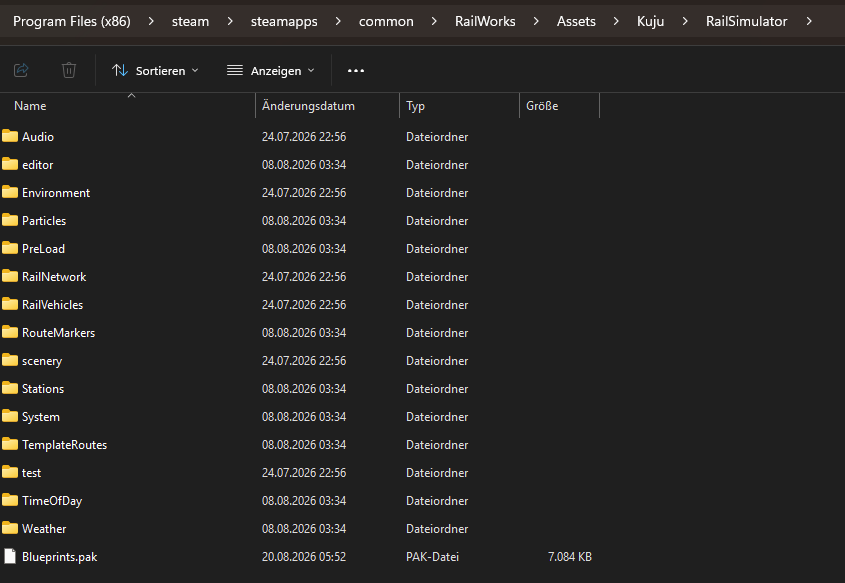
Task: Expand chevron after common breadcrumb
Action: 434,21
